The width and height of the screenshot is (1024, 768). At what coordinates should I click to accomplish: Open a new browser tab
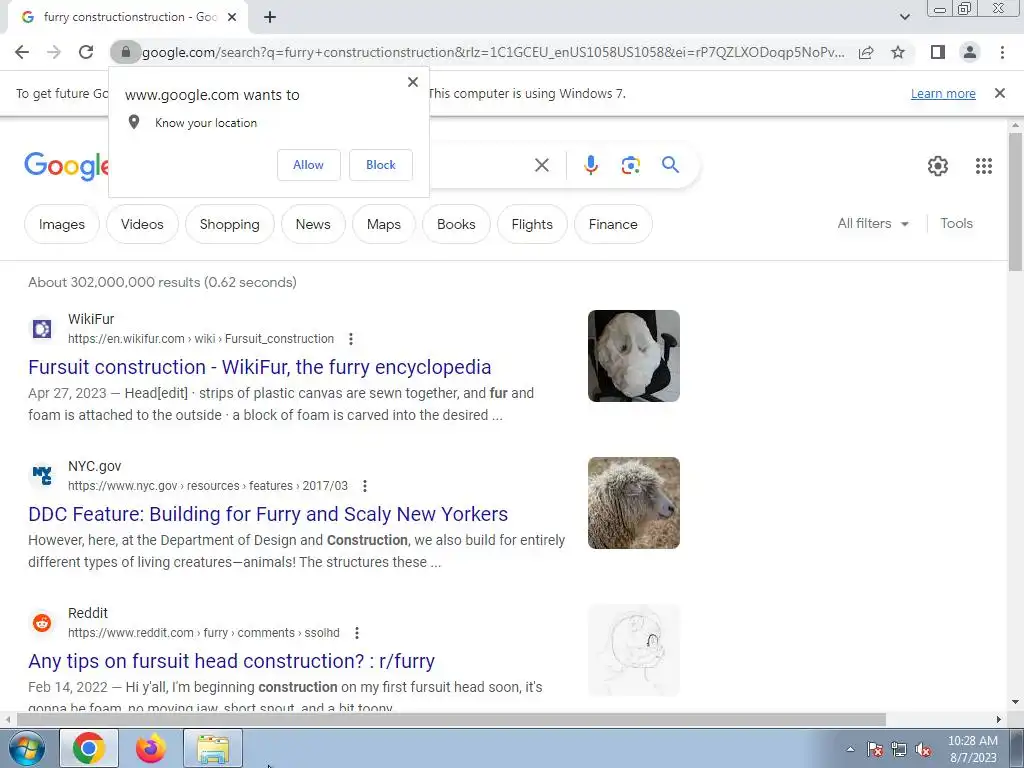(270, 17)
